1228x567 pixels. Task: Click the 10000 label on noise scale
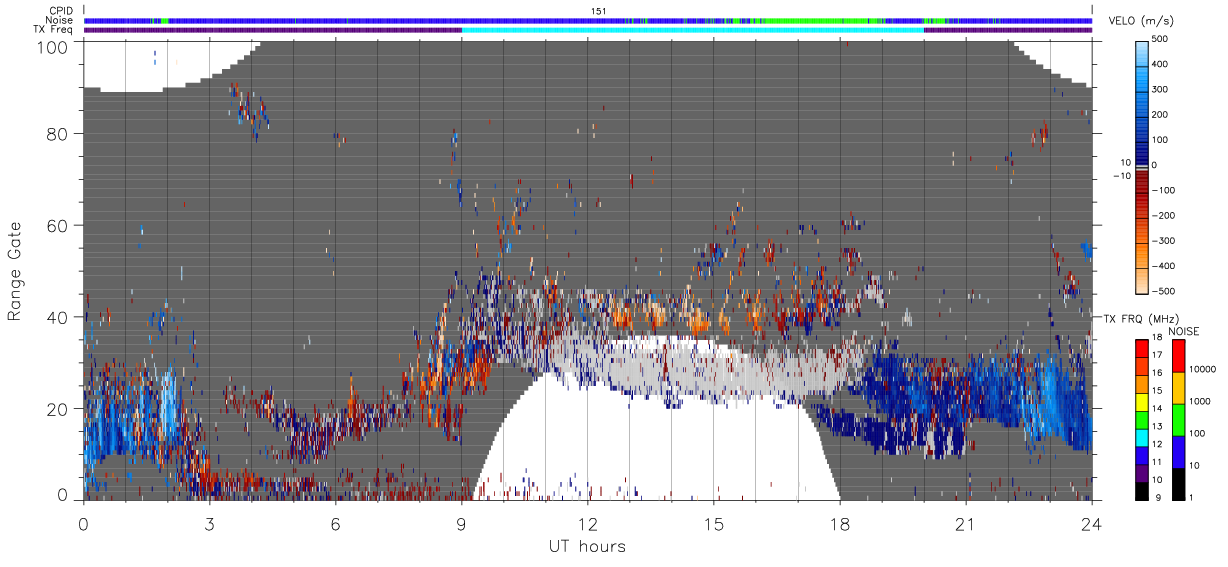pyautogui.click(x=1203, y=369)
